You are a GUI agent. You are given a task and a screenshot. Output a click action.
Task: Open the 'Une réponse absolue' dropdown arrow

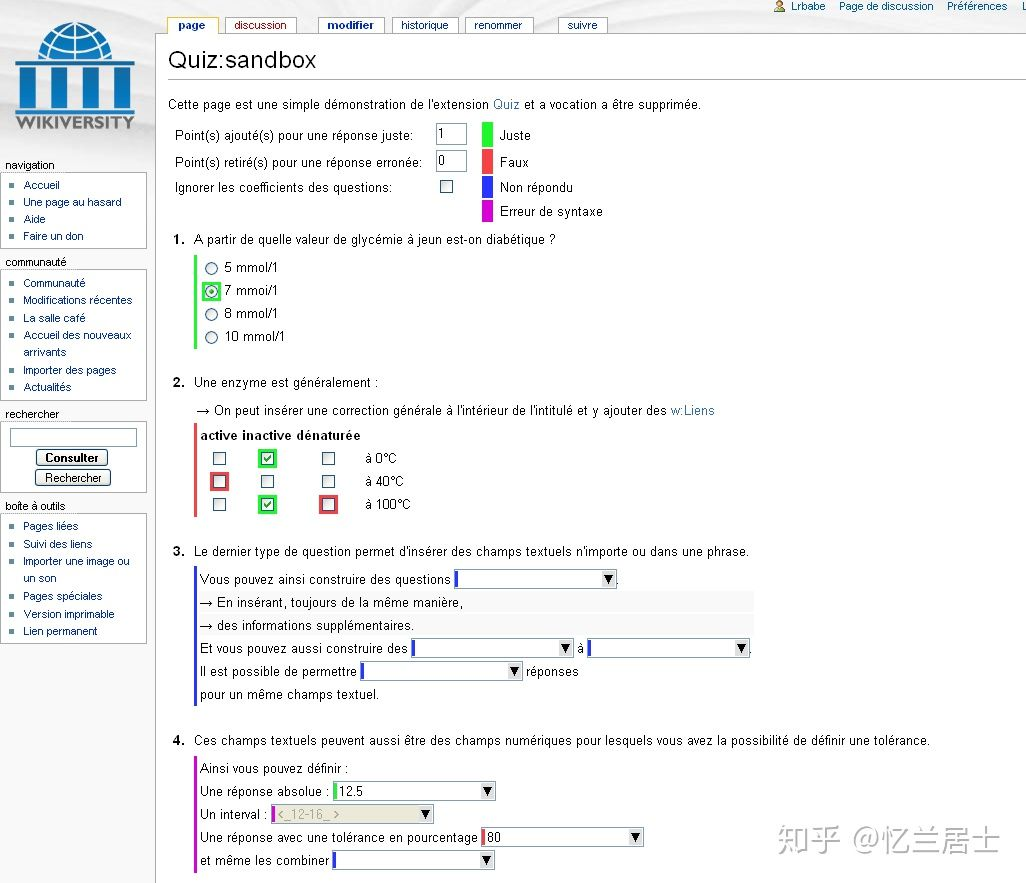click(x=487, y=791)
